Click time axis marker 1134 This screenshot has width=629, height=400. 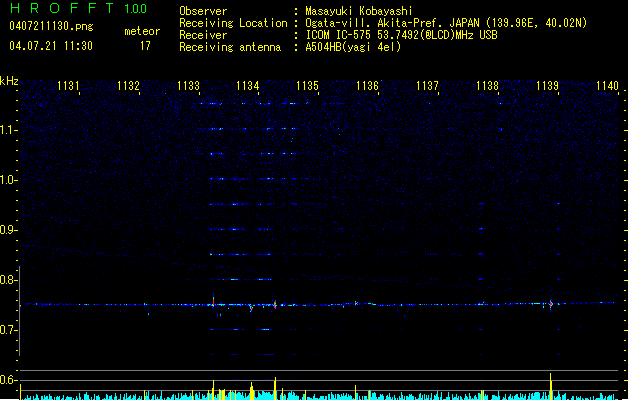248,86
